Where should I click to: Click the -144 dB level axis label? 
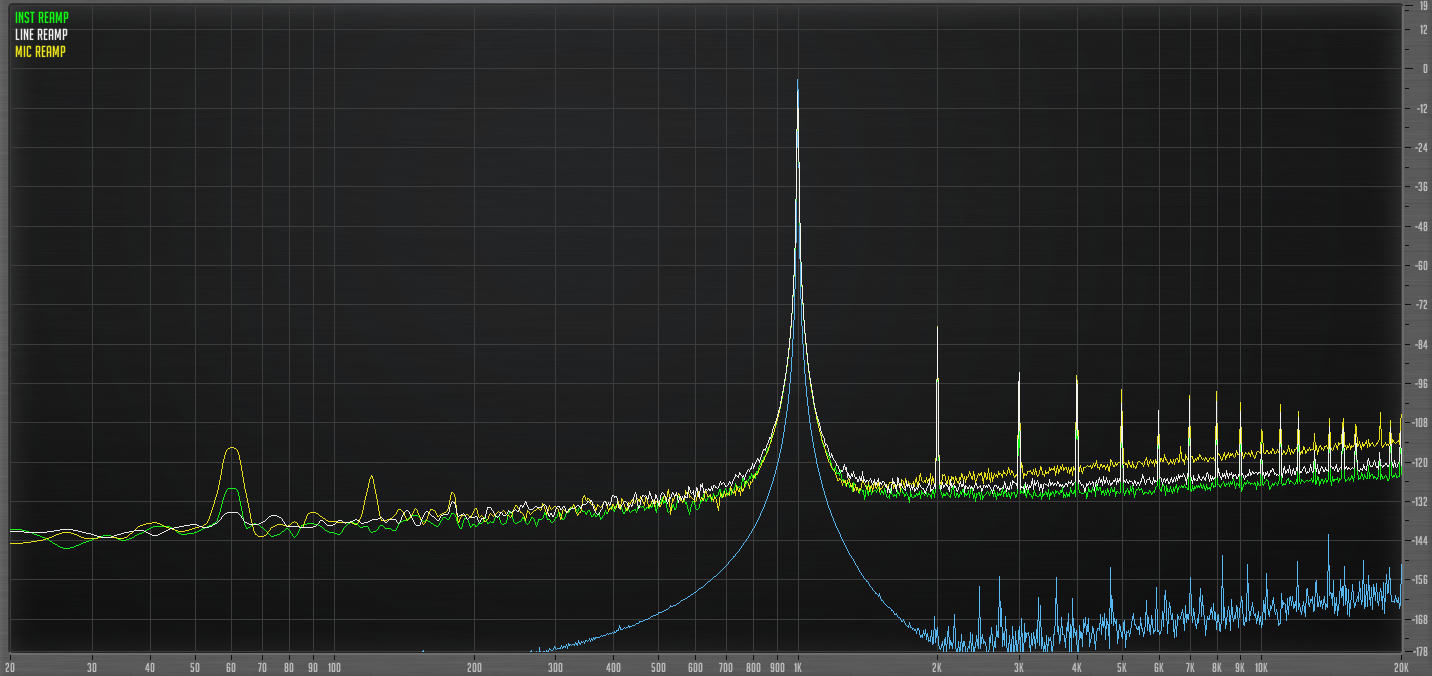click(1420, 541)
